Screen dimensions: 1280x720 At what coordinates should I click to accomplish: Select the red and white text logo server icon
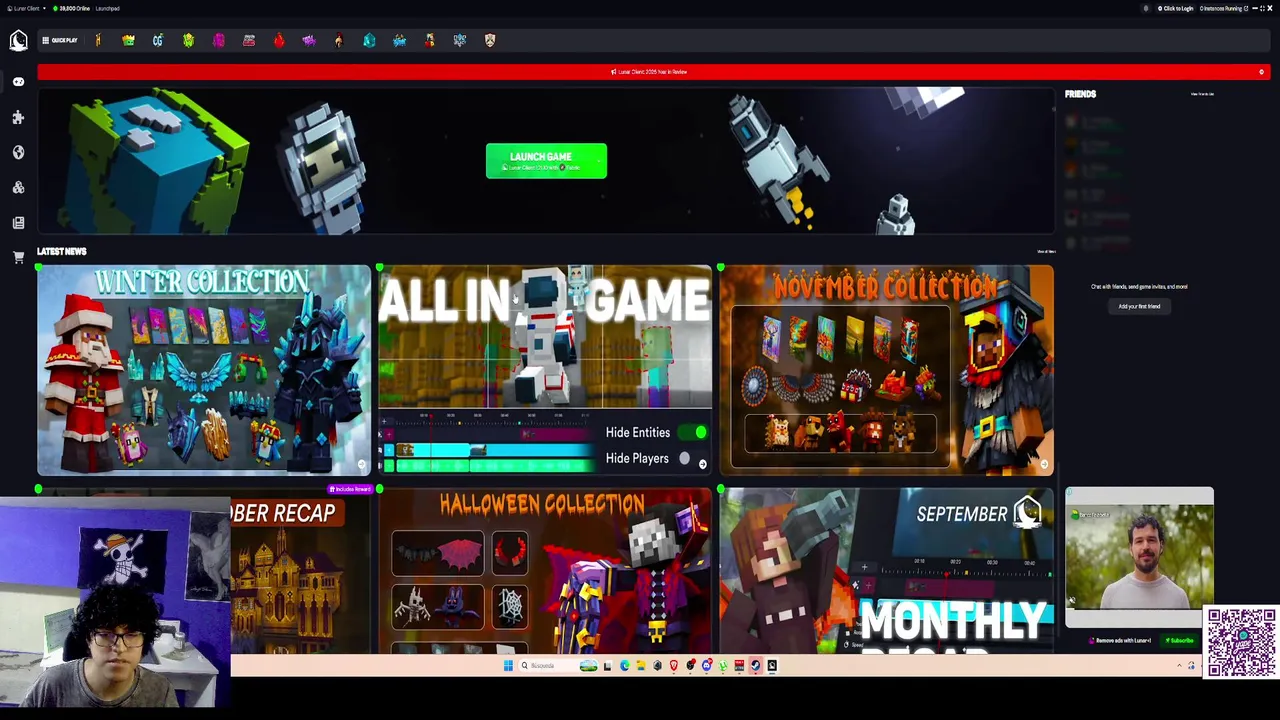(x=249, y=40)
